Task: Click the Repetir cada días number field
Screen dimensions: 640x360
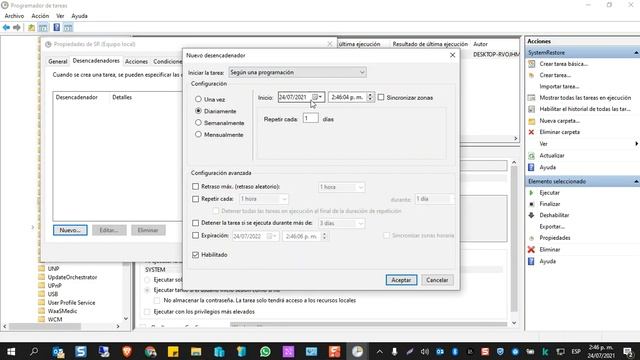Action: [x=310, y=118]
